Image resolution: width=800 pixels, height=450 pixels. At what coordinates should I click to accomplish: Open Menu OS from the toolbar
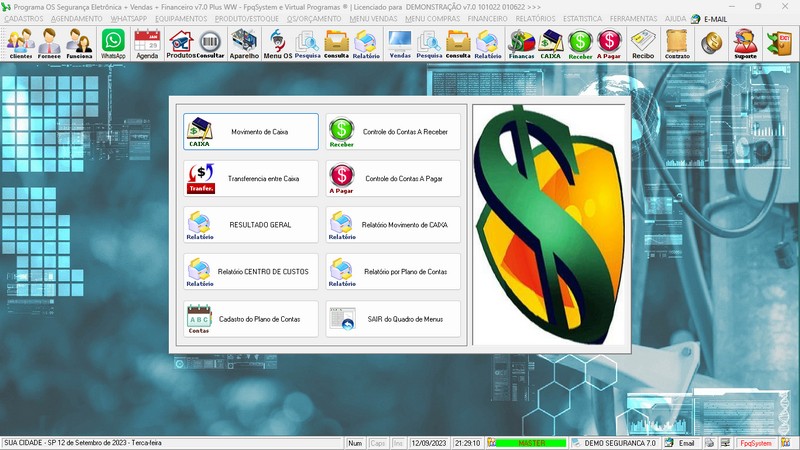click(x=277, y=44)
